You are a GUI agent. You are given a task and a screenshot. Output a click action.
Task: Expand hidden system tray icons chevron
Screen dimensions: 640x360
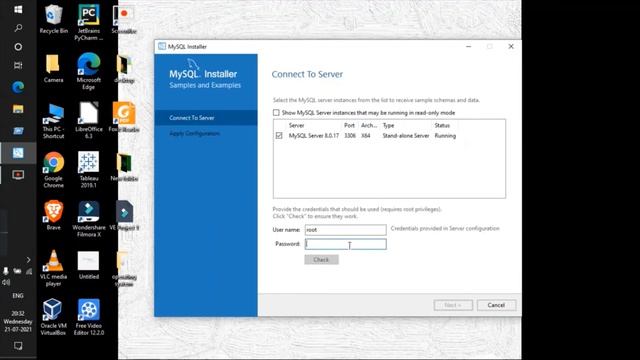[x=28, y=260]
